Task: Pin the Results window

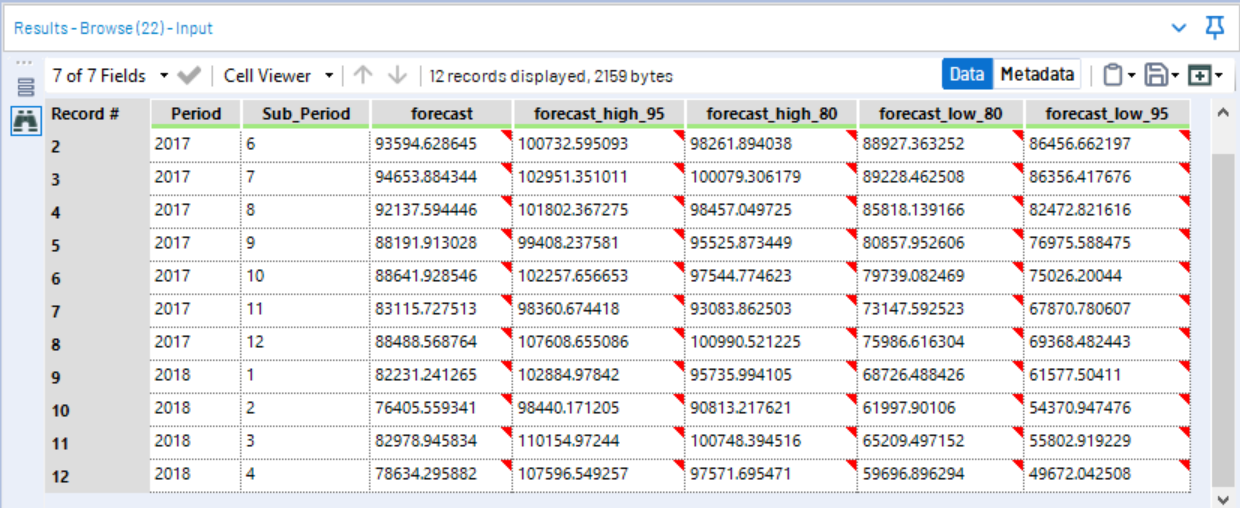Action: point(1215,28)
